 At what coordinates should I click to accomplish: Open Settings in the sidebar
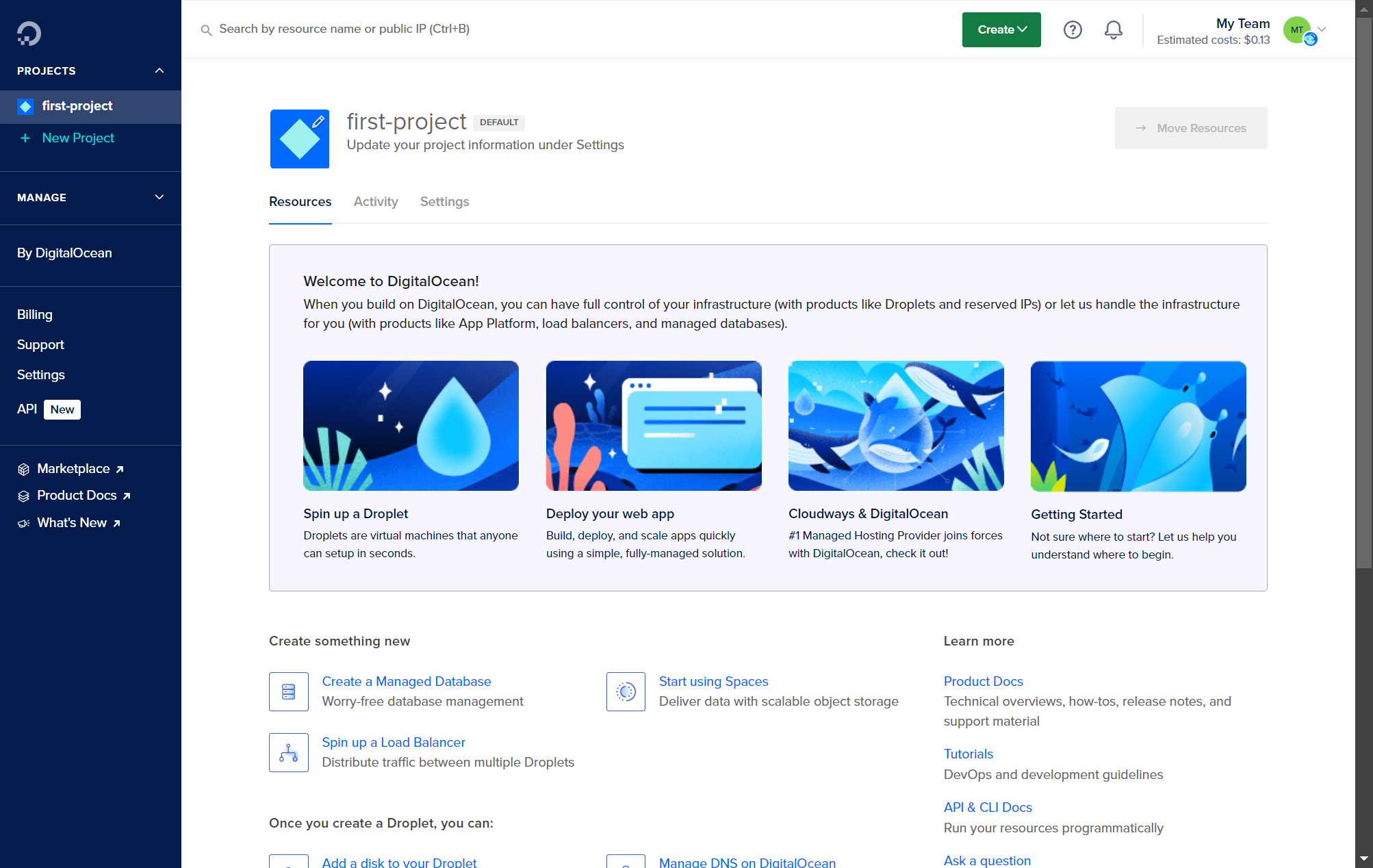(x=41, y=375)
